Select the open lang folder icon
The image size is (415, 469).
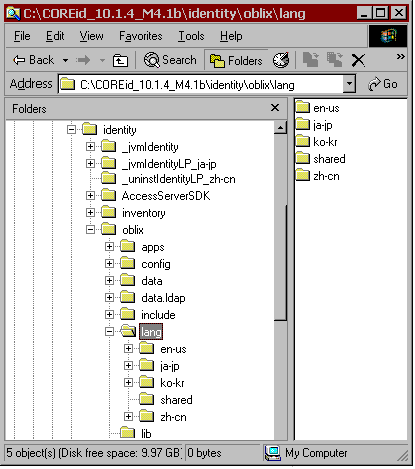(128, 331)
